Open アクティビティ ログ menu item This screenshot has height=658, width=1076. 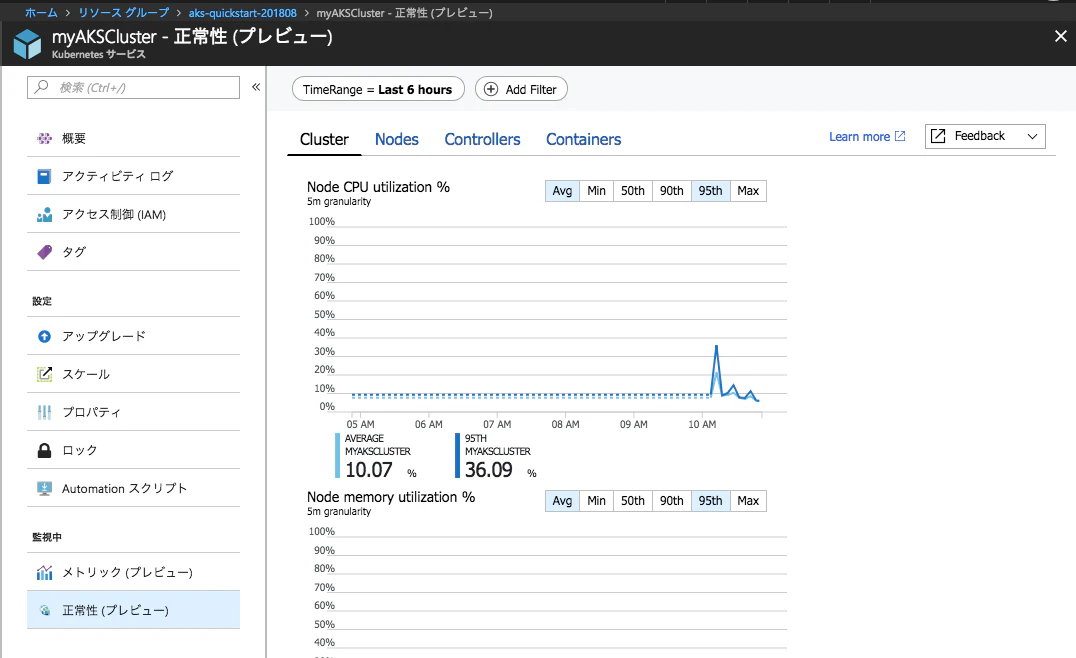(x=133, y=176)
